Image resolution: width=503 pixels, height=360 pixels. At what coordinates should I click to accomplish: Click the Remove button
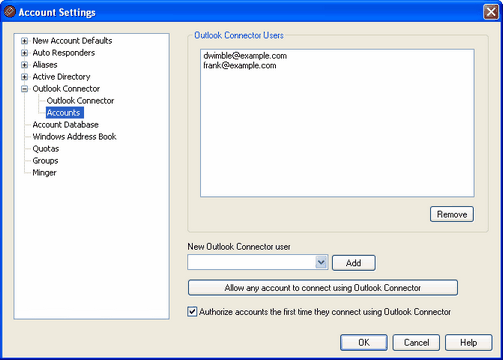[452, 214]
